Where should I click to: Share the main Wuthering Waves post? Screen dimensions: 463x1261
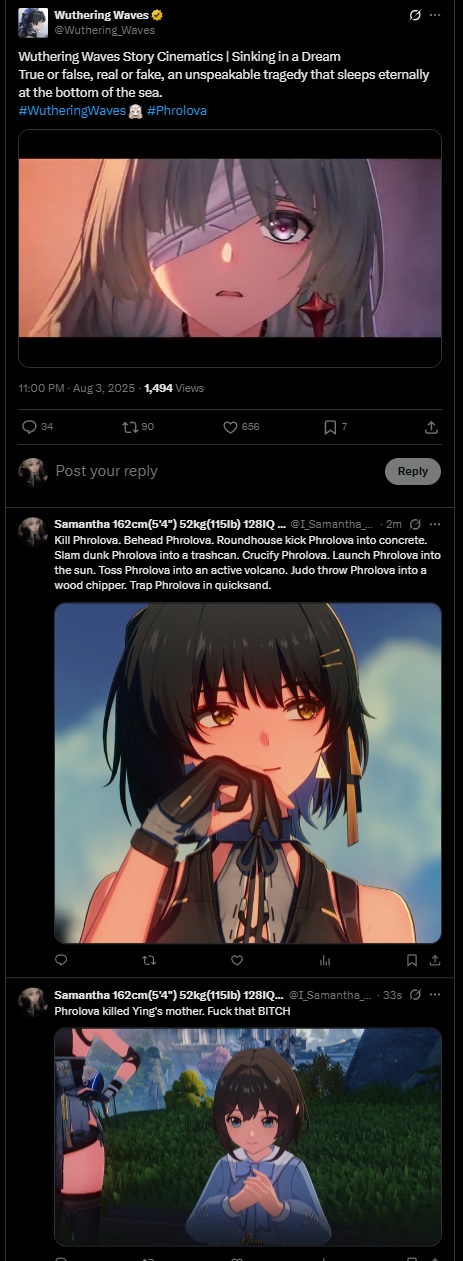pos(431,427)
